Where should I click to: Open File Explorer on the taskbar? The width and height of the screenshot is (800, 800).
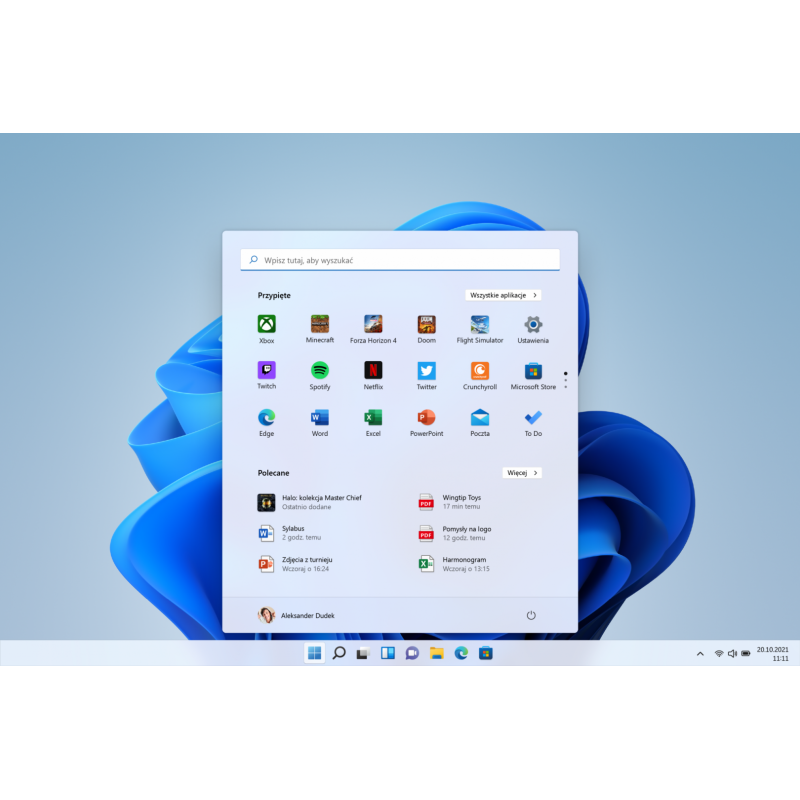coord(437,653)
